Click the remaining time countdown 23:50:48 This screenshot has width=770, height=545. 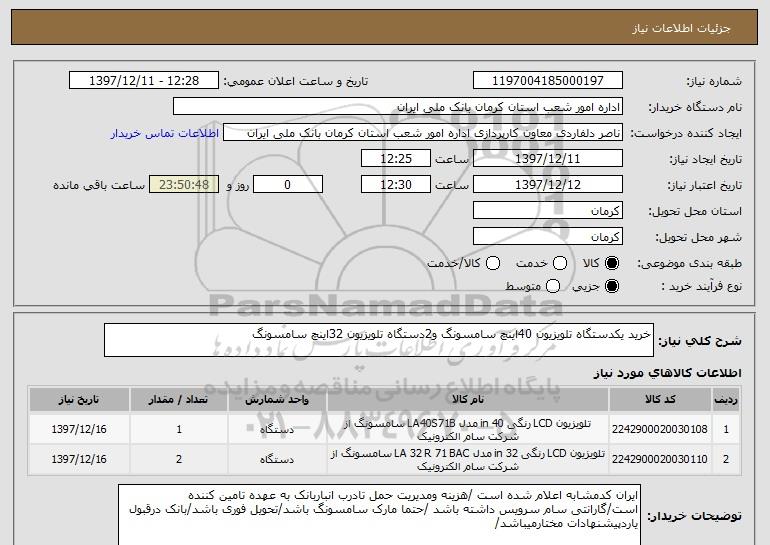pos(184,185)
